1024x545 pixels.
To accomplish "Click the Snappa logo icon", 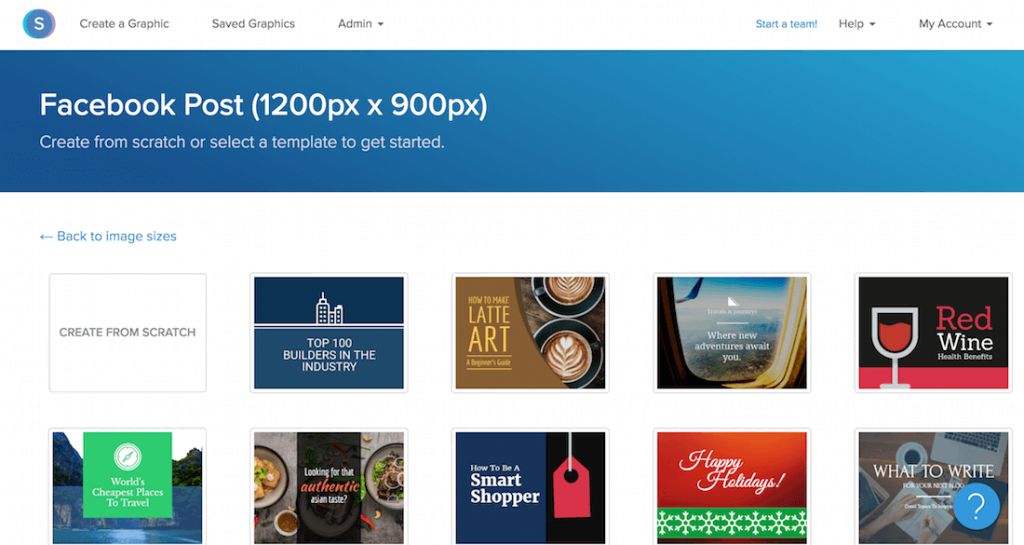I will tap(39, 24).
